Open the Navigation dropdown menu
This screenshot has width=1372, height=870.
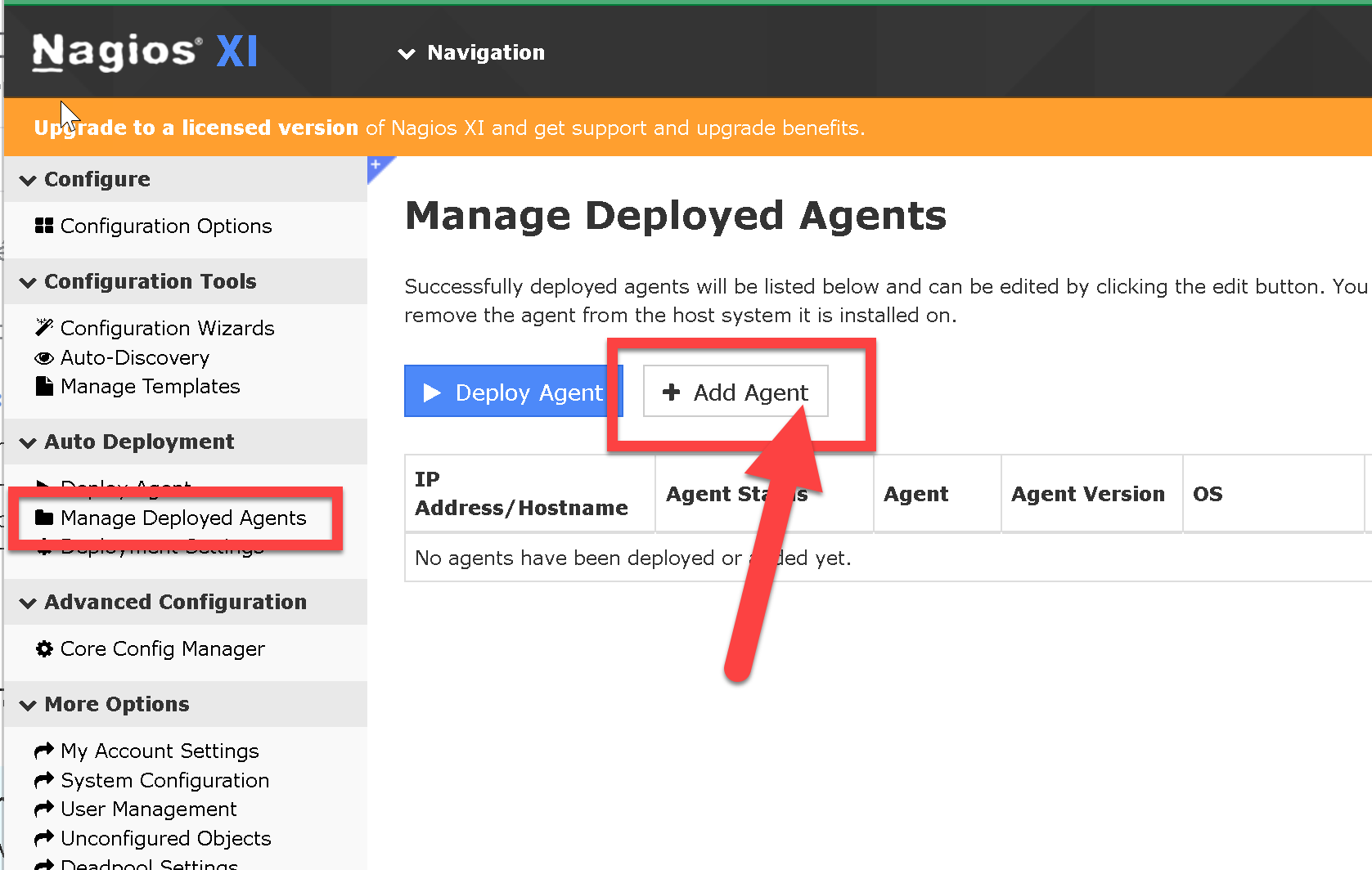click(471, 53)
